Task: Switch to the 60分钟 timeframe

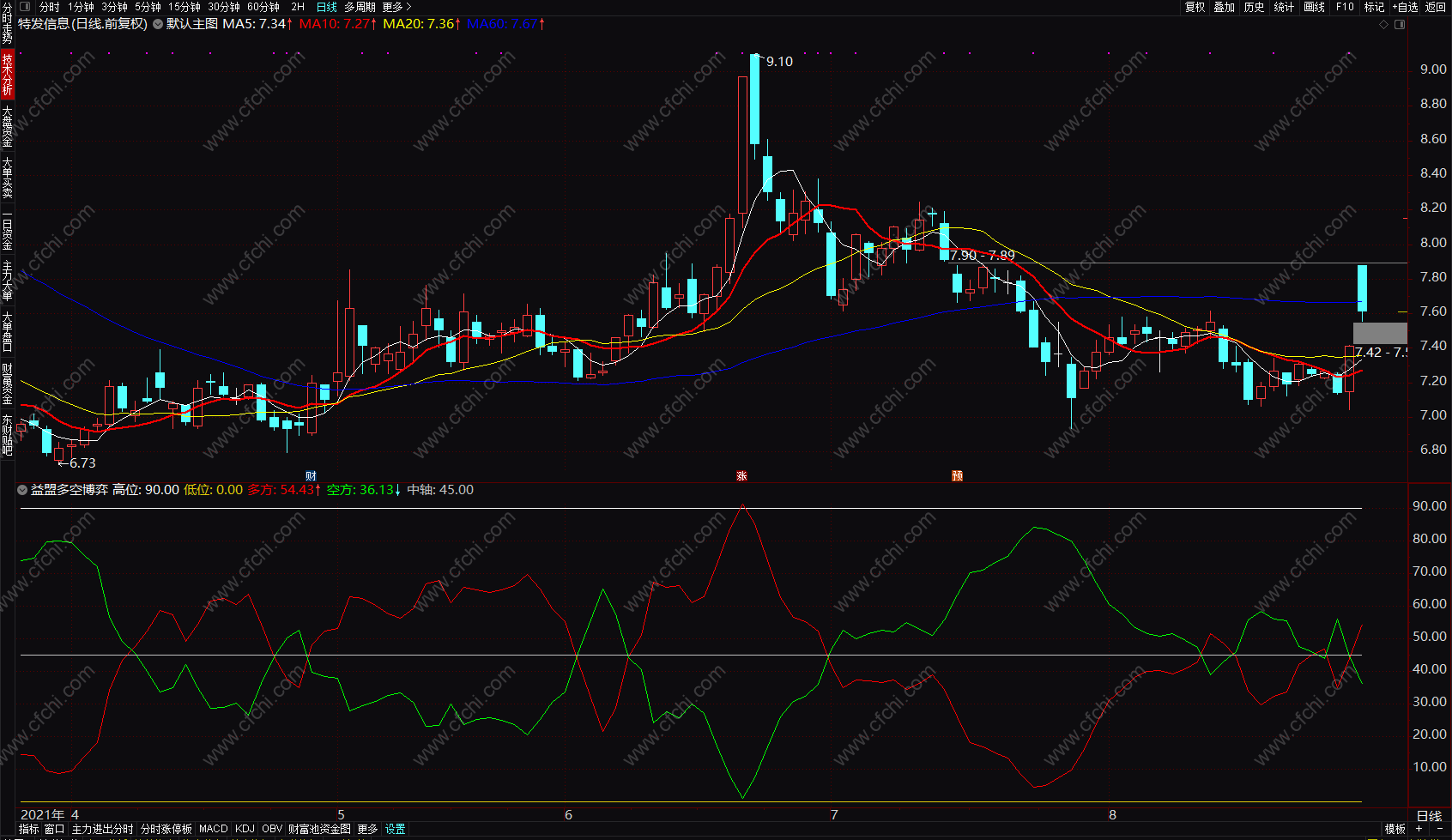Action: tap(263, 7)
